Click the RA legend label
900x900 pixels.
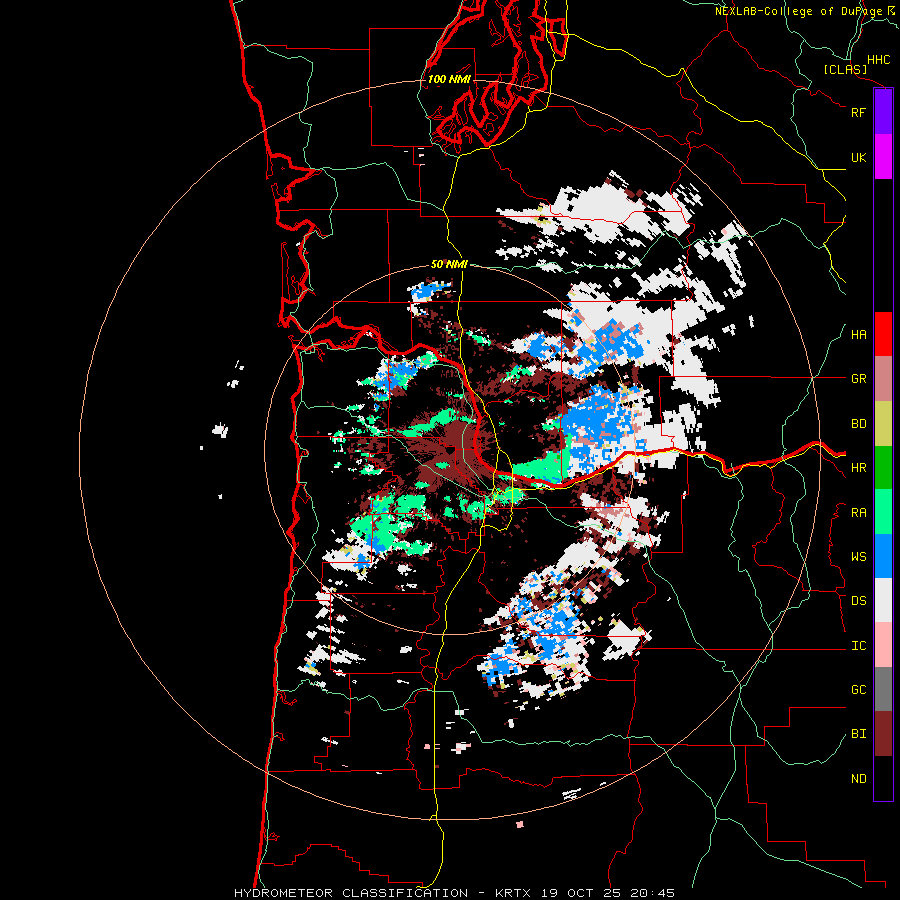pyautogui.click(x=858, y=513)
